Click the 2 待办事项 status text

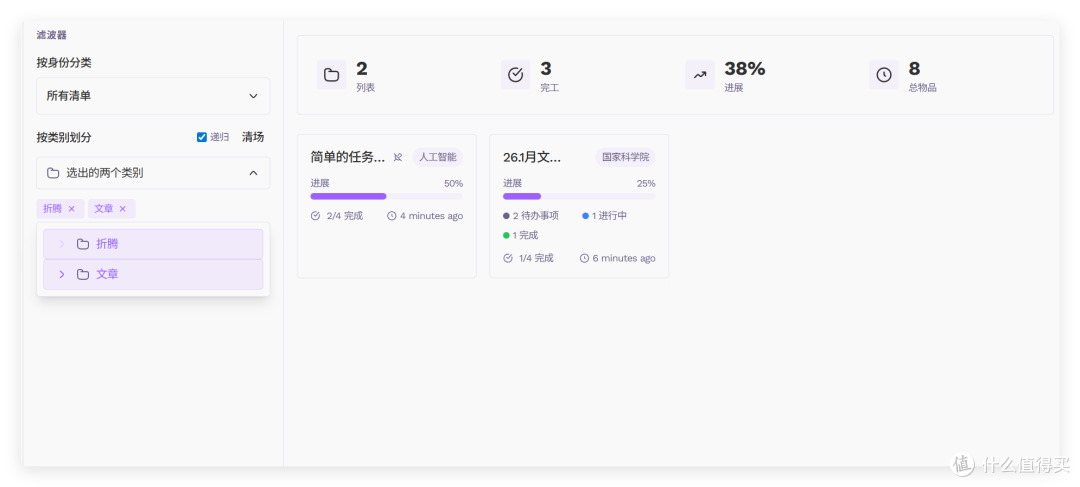tap(536, 216)
